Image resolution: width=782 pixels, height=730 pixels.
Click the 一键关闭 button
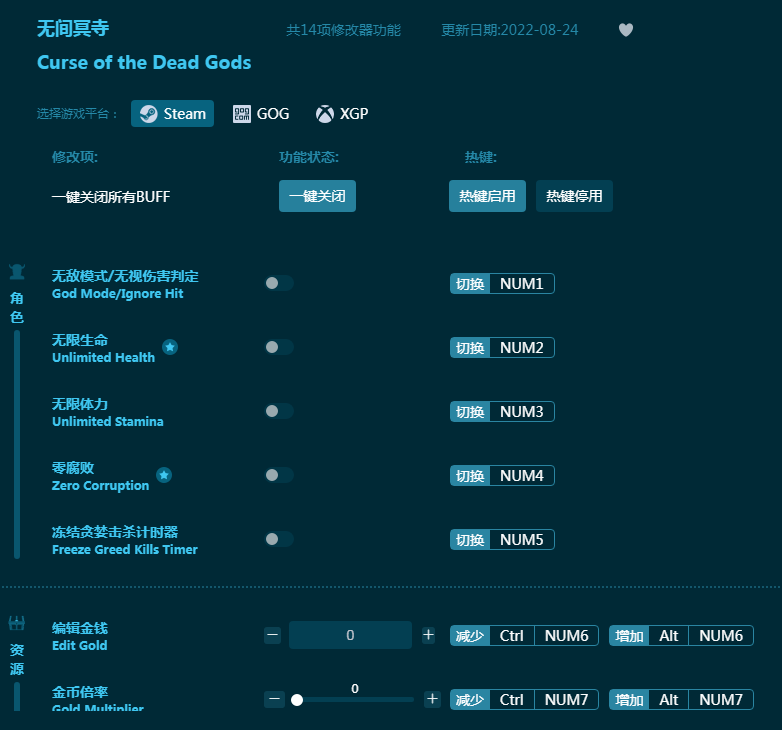pyautogui.click(x=317, y=196)
